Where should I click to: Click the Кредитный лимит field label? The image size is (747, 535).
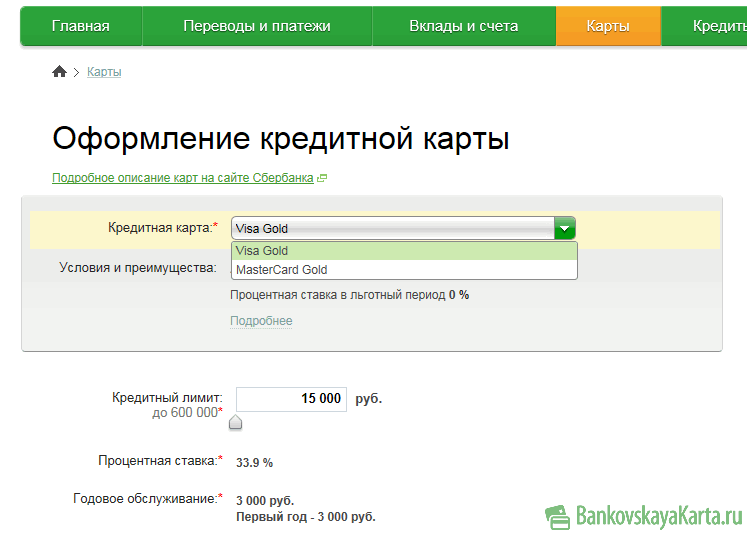pyautogui.click(x=167, y=398)
